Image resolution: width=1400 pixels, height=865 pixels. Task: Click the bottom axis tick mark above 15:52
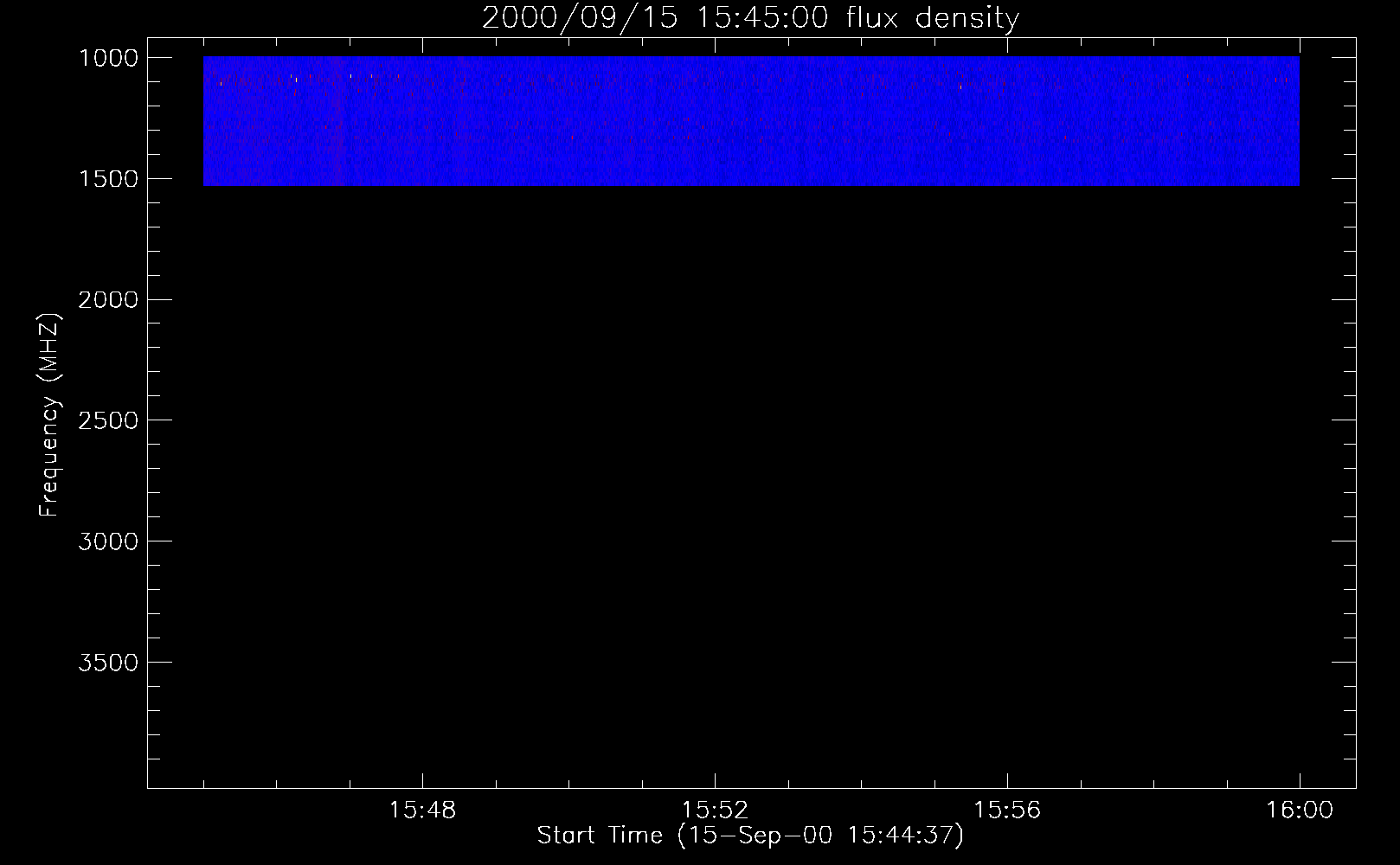pyautogui.click(x=715, y=781)
